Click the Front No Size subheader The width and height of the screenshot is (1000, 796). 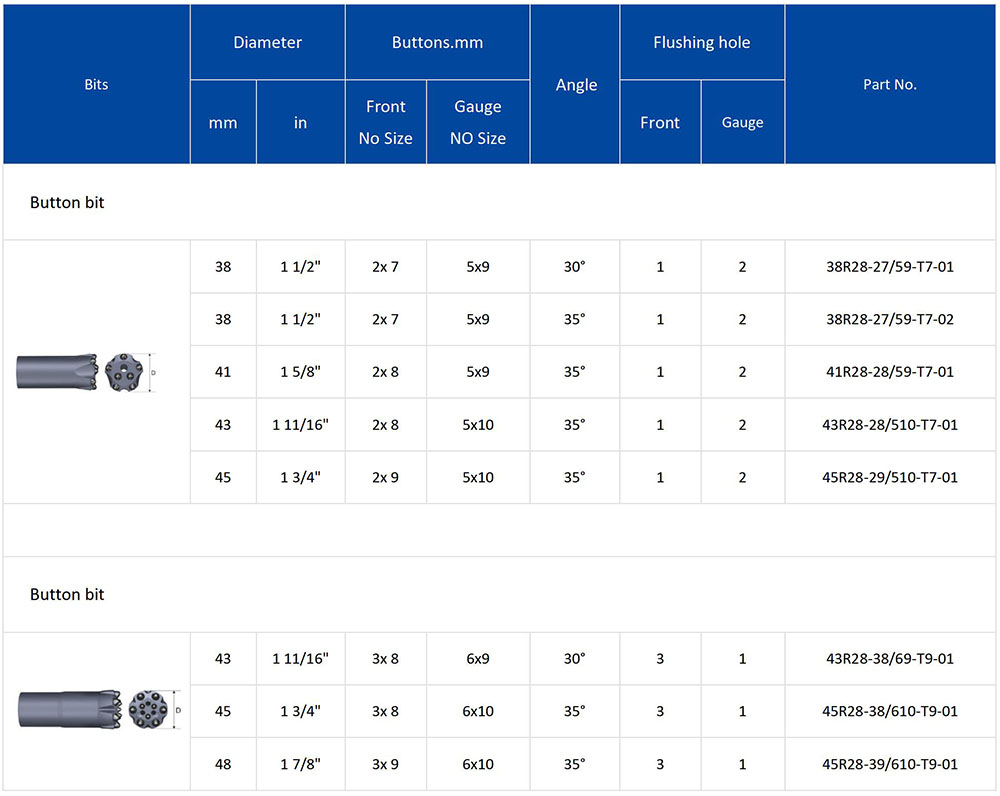tap(385, 122)
